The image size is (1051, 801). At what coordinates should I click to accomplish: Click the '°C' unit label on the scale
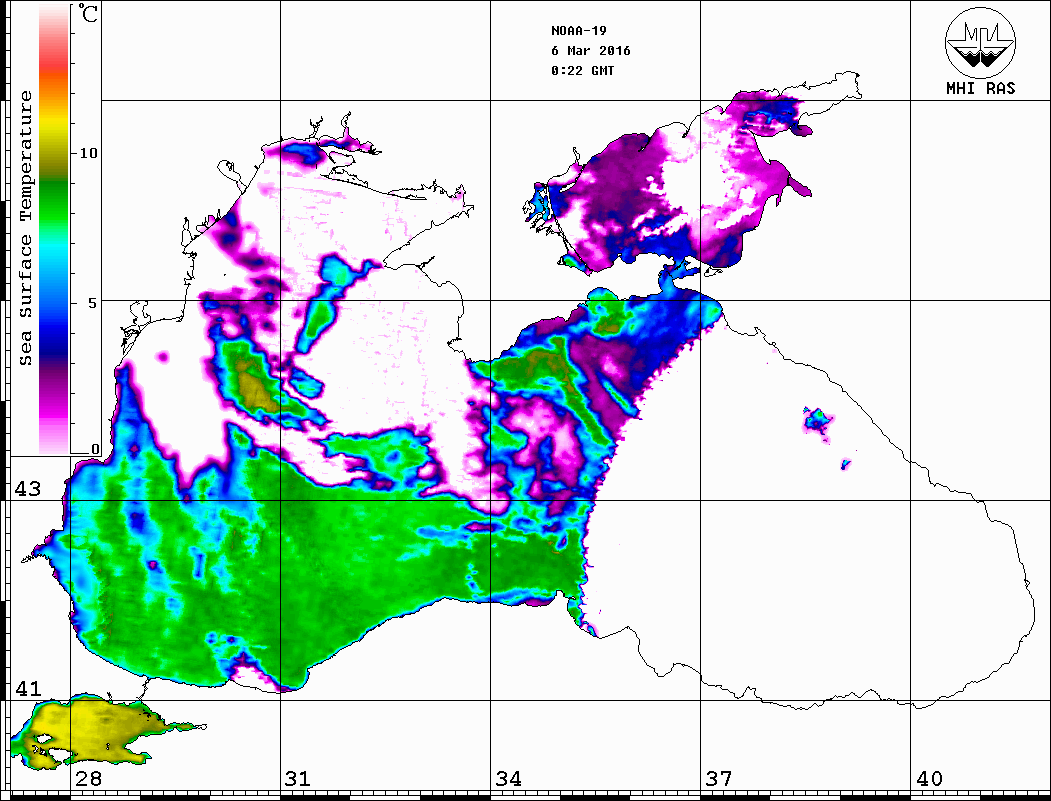pos(88,13)
